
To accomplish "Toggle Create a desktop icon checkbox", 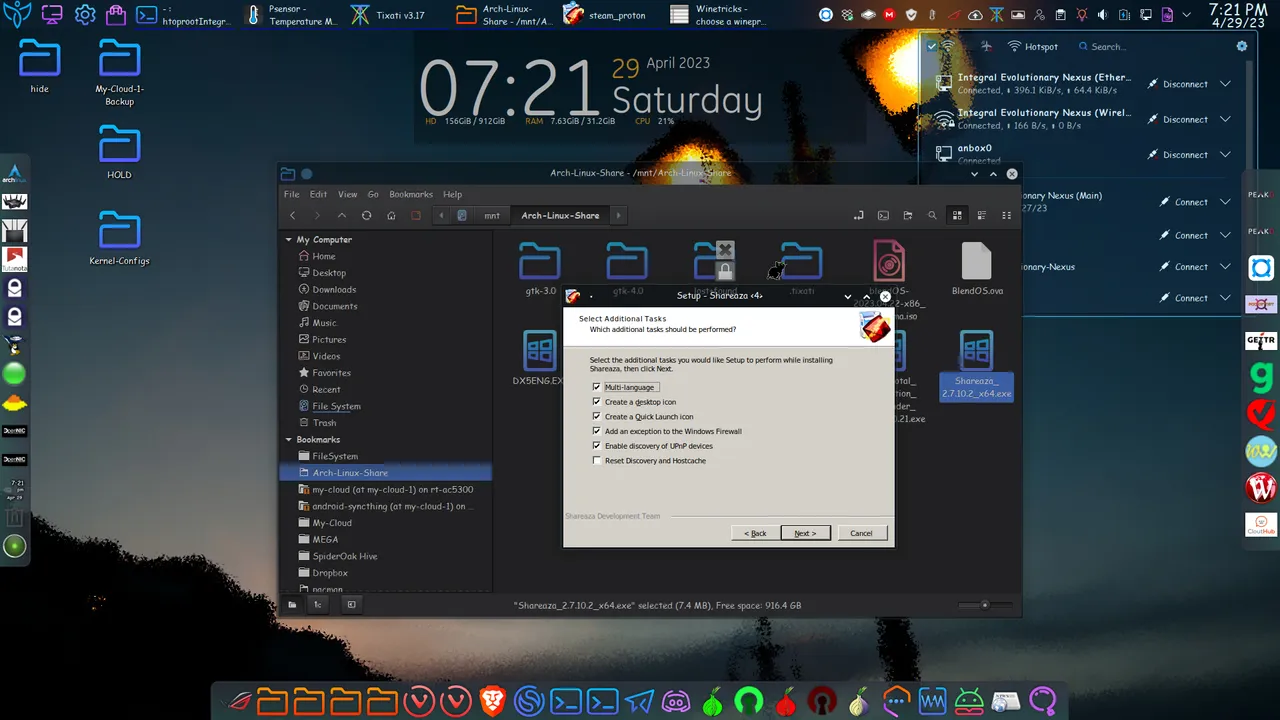I will coord(597,402).
